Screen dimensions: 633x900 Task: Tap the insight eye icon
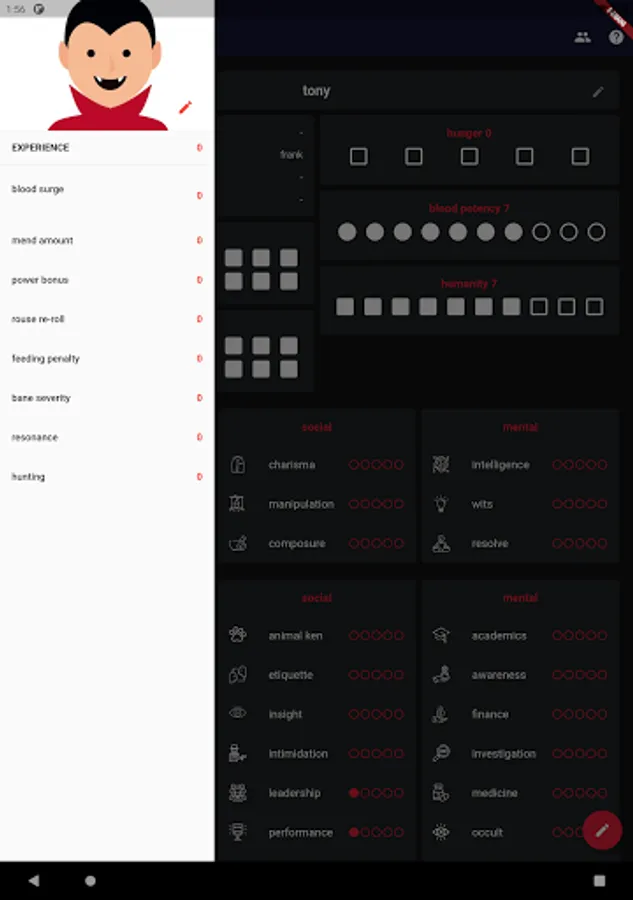(x=238, y=713)
